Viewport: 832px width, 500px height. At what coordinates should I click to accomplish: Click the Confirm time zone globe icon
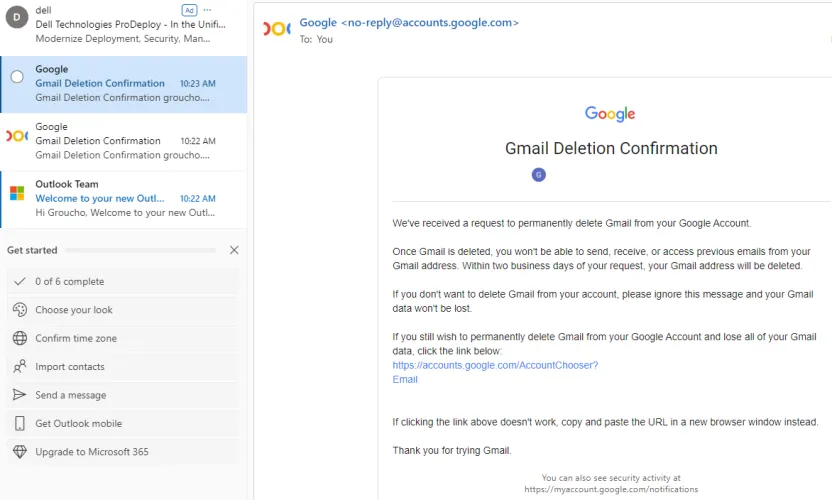(19, 338)
